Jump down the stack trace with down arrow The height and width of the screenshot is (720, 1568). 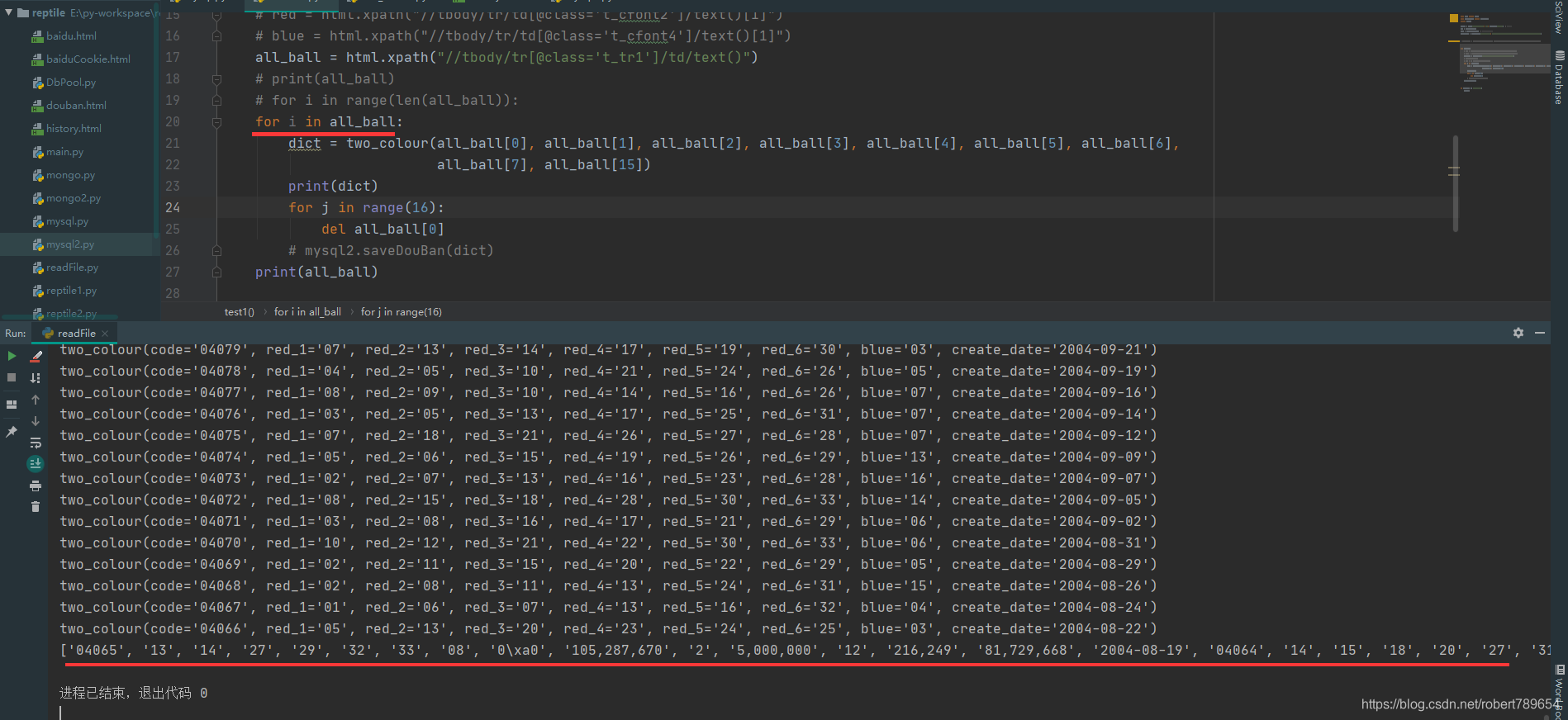(x=36, y=421)
